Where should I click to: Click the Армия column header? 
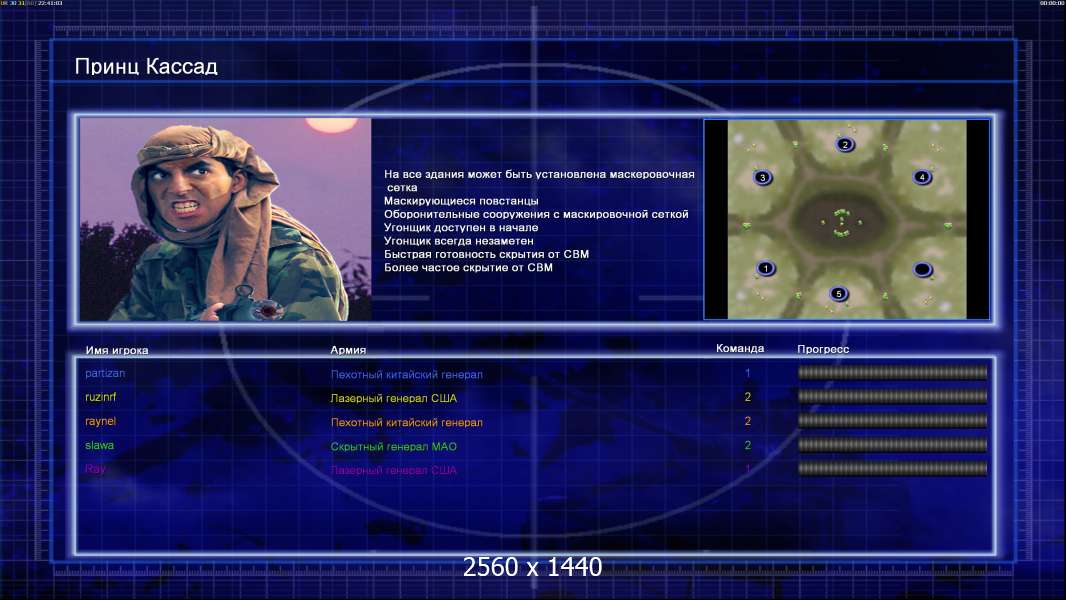(348, 350)
